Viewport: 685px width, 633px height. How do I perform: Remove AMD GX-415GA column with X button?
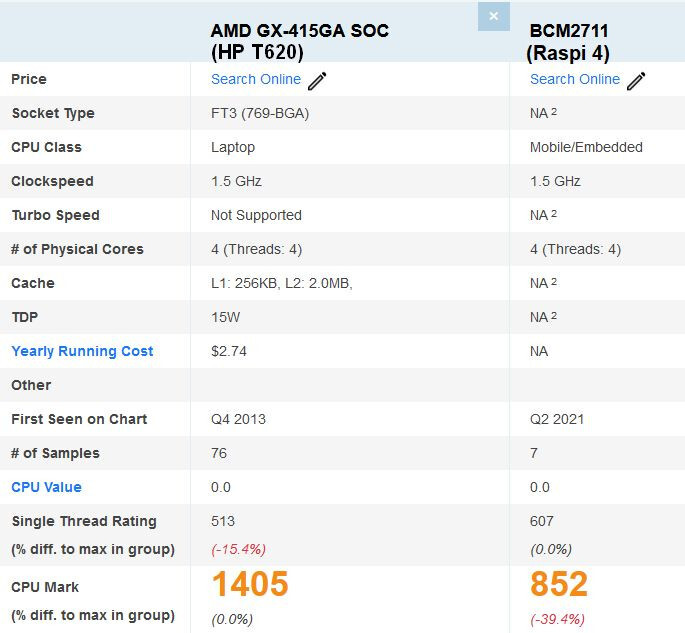click(x=494, y=17)
